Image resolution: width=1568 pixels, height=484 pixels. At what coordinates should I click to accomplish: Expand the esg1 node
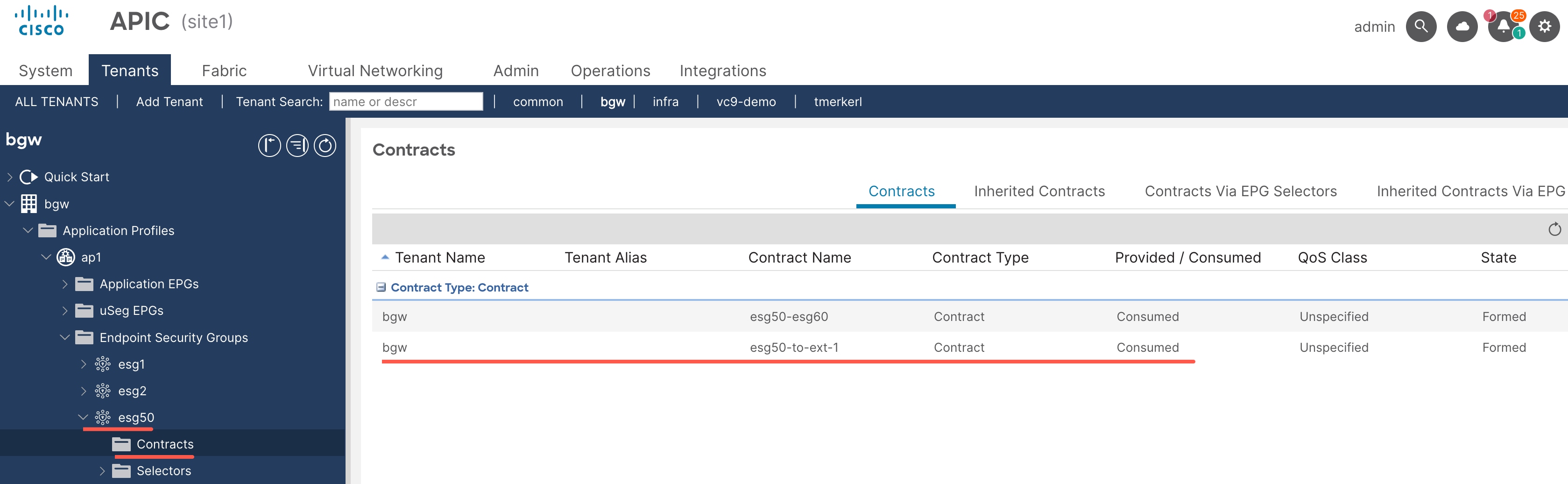(84, 364)
